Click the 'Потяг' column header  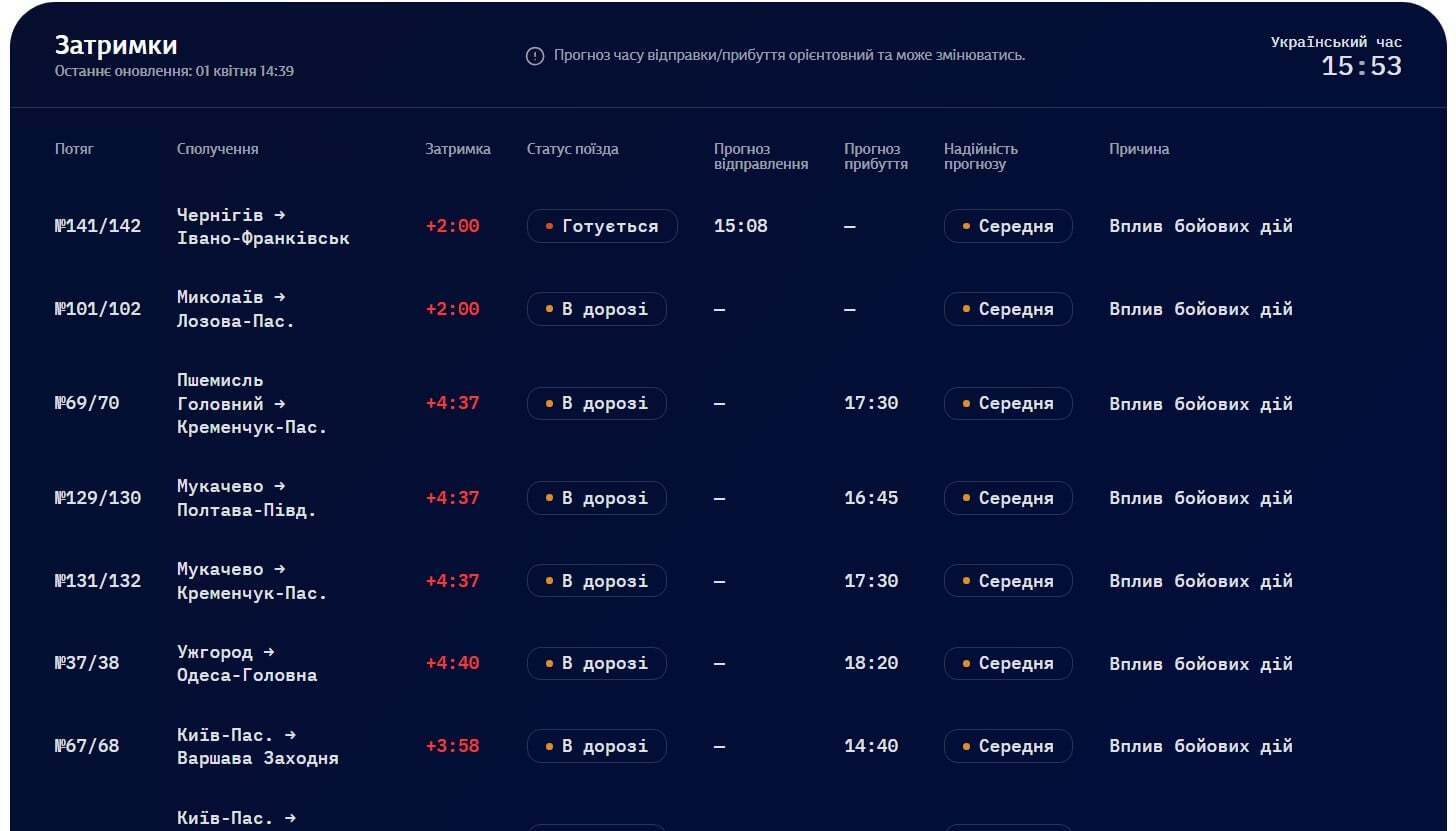point(74,149)
